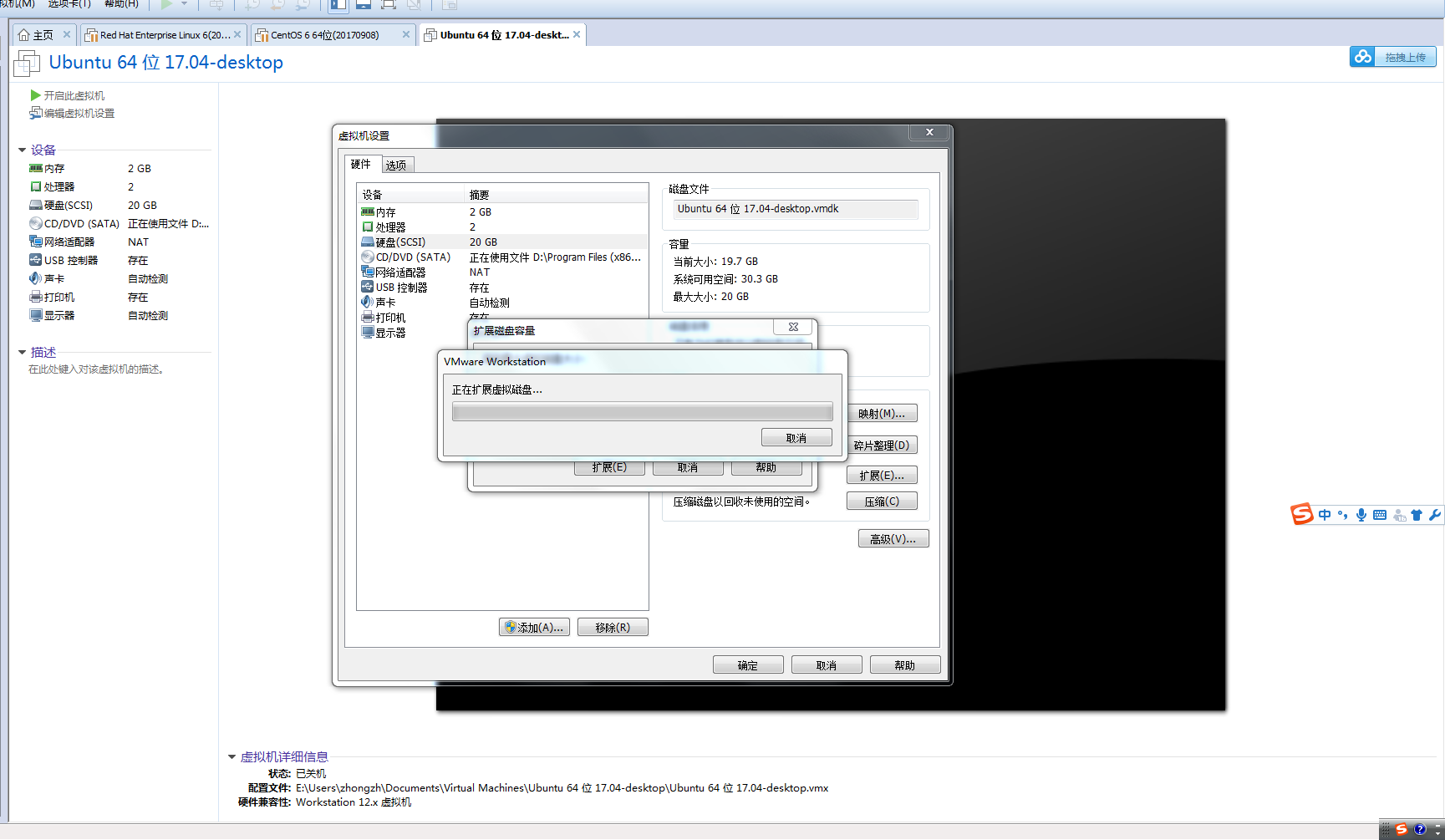Click the snapshot manager toolbar icon

(x=303, y=4)
